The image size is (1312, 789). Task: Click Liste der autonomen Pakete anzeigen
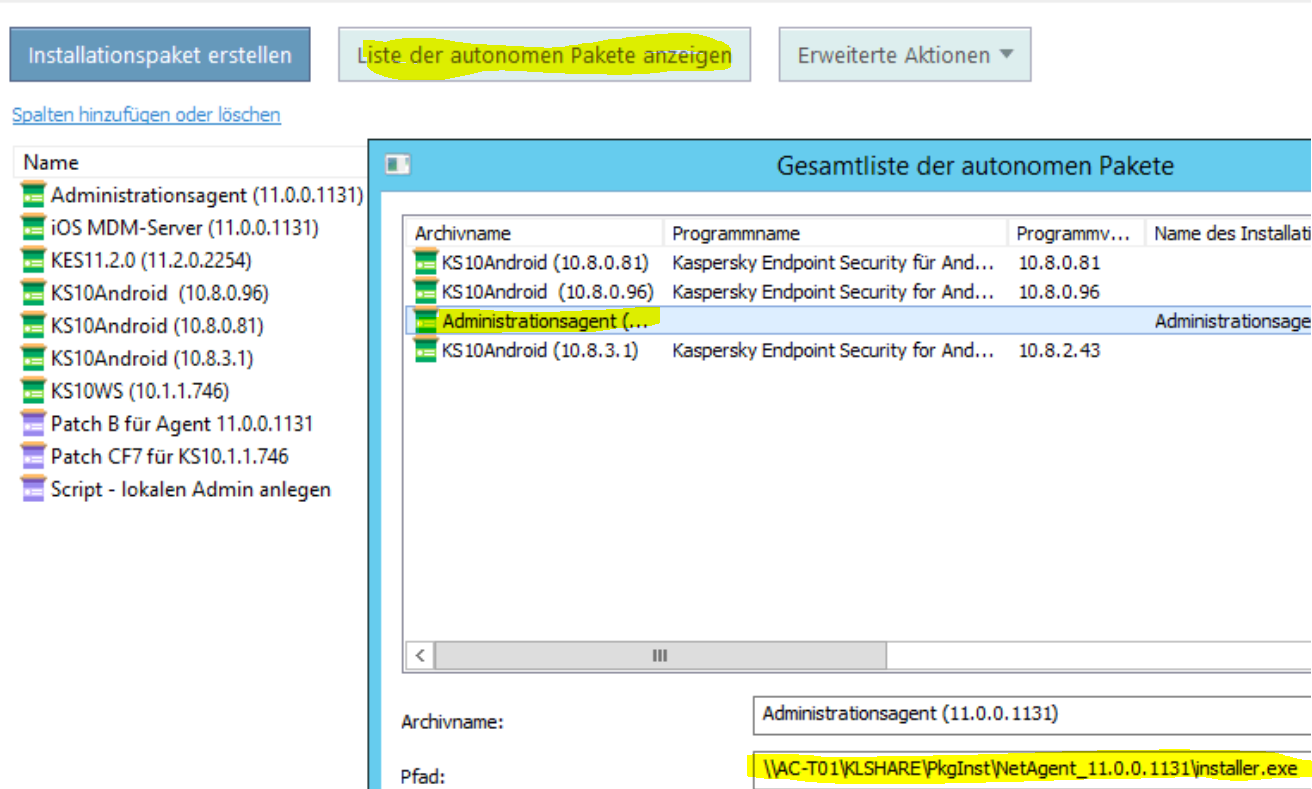click(544, 55)
